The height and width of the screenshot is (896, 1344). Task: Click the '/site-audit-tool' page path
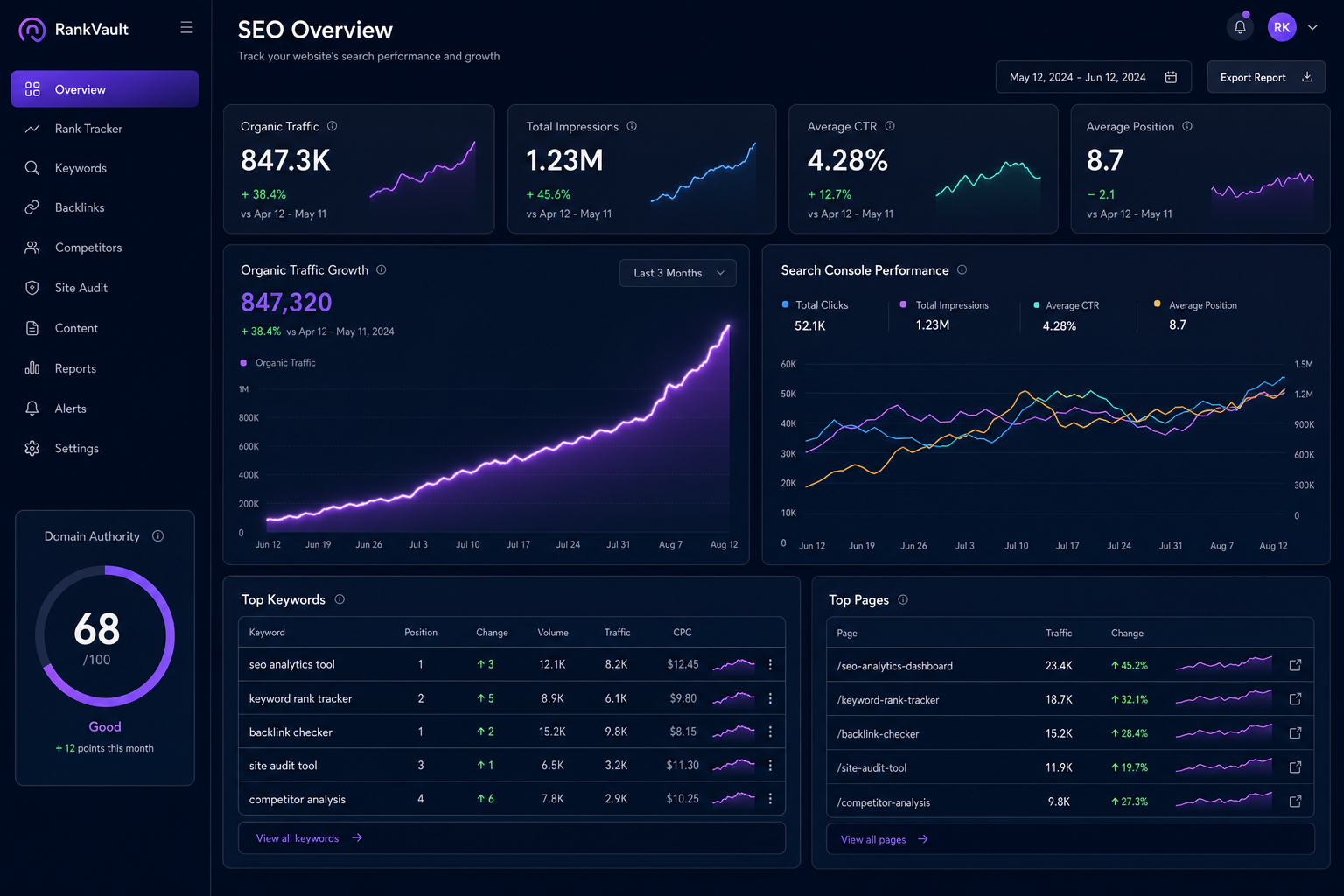871,768
